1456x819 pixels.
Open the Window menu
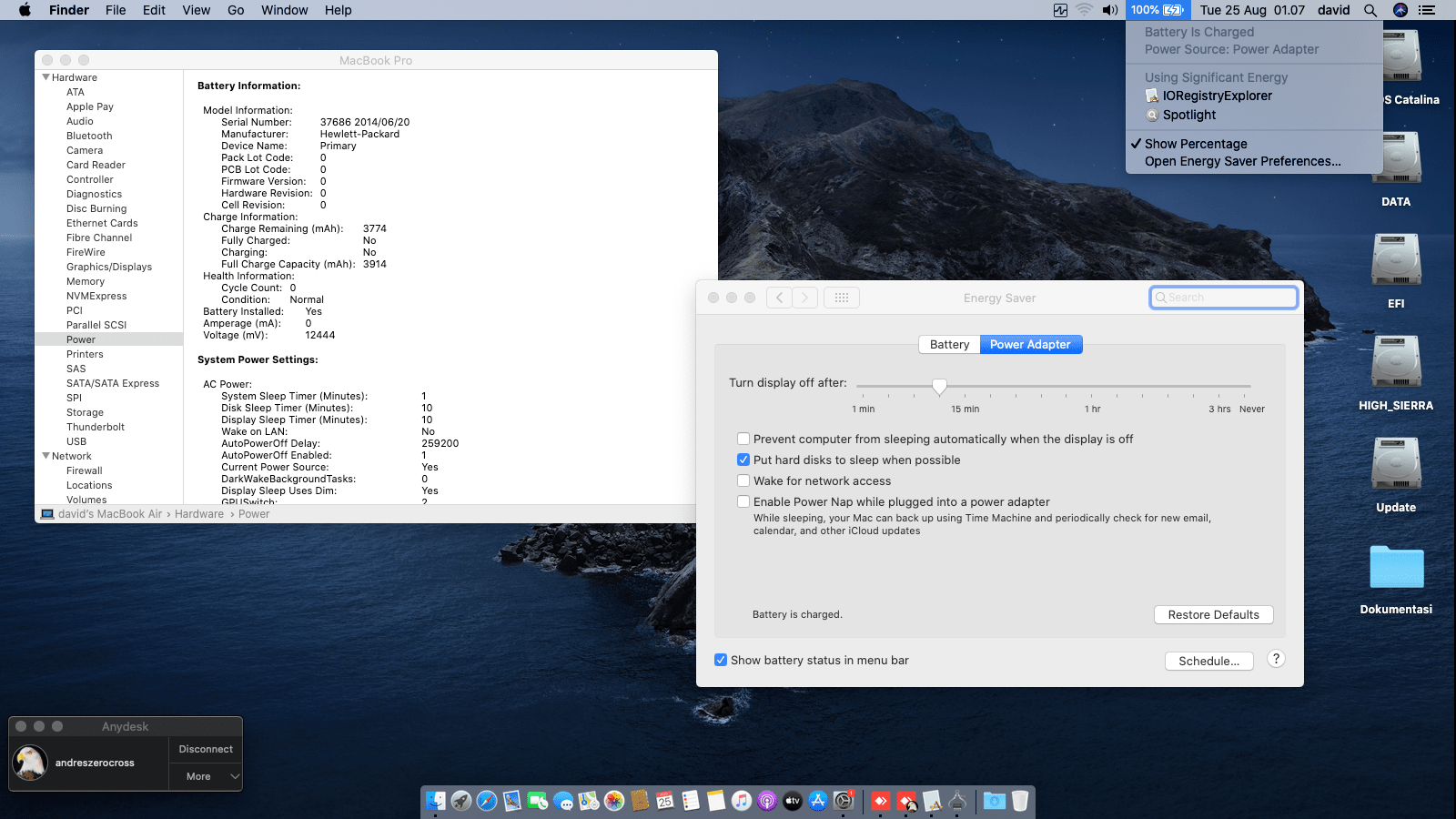click(x=285, y=10)
